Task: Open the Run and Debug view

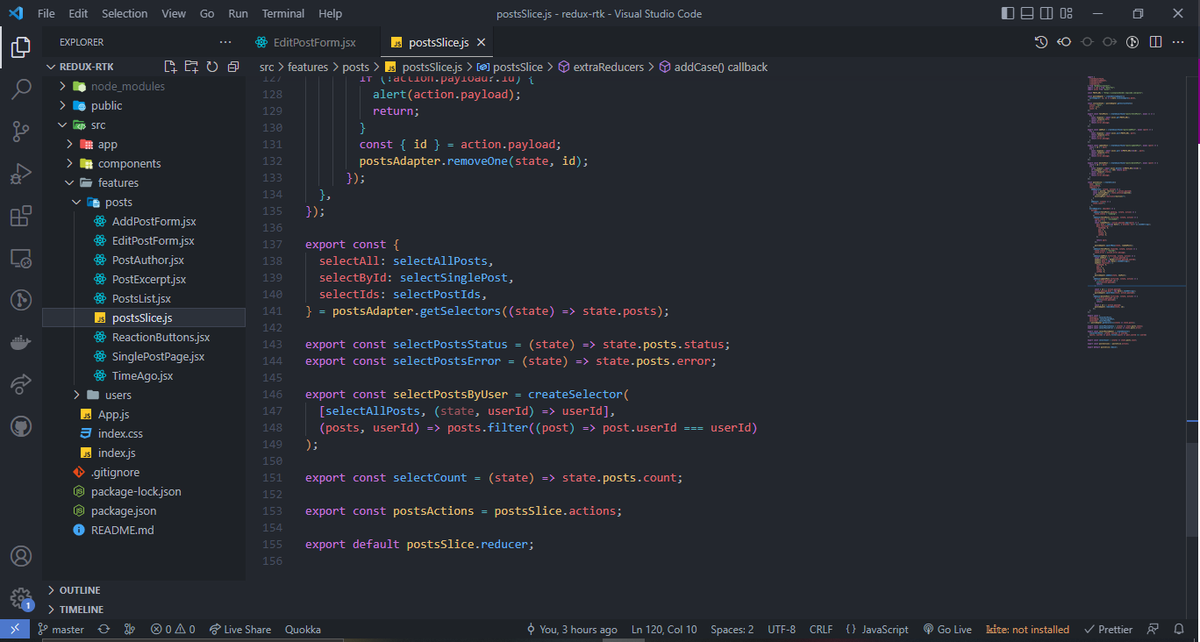Action: [21, 173]
